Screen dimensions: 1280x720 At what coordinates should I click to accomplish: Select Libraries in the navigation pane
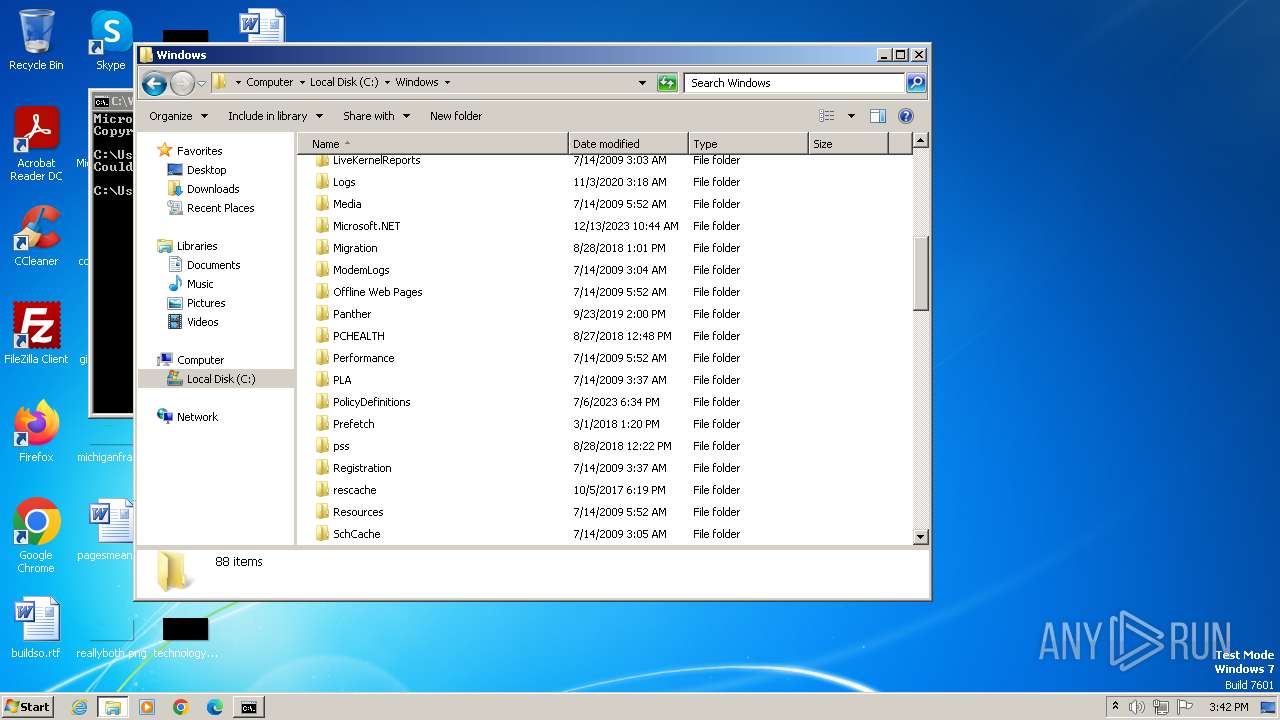tap(197, 246)
